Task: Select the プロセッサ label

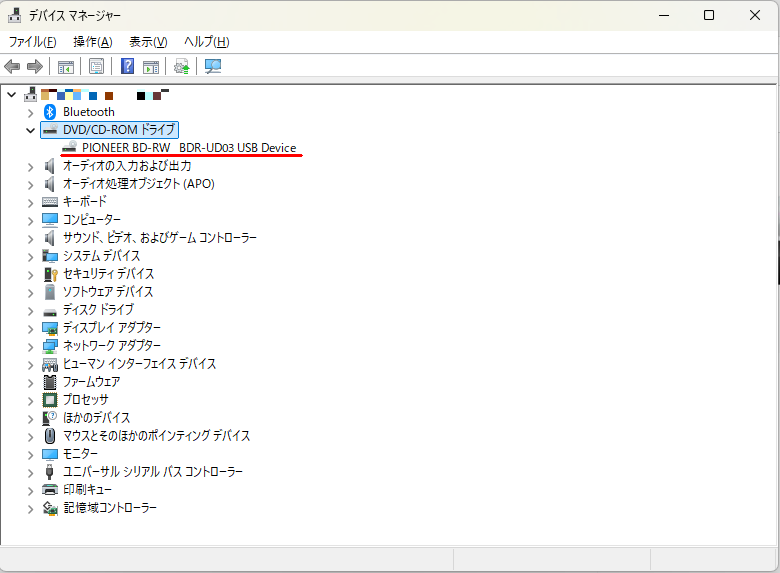Action: (x=86, y=399)
